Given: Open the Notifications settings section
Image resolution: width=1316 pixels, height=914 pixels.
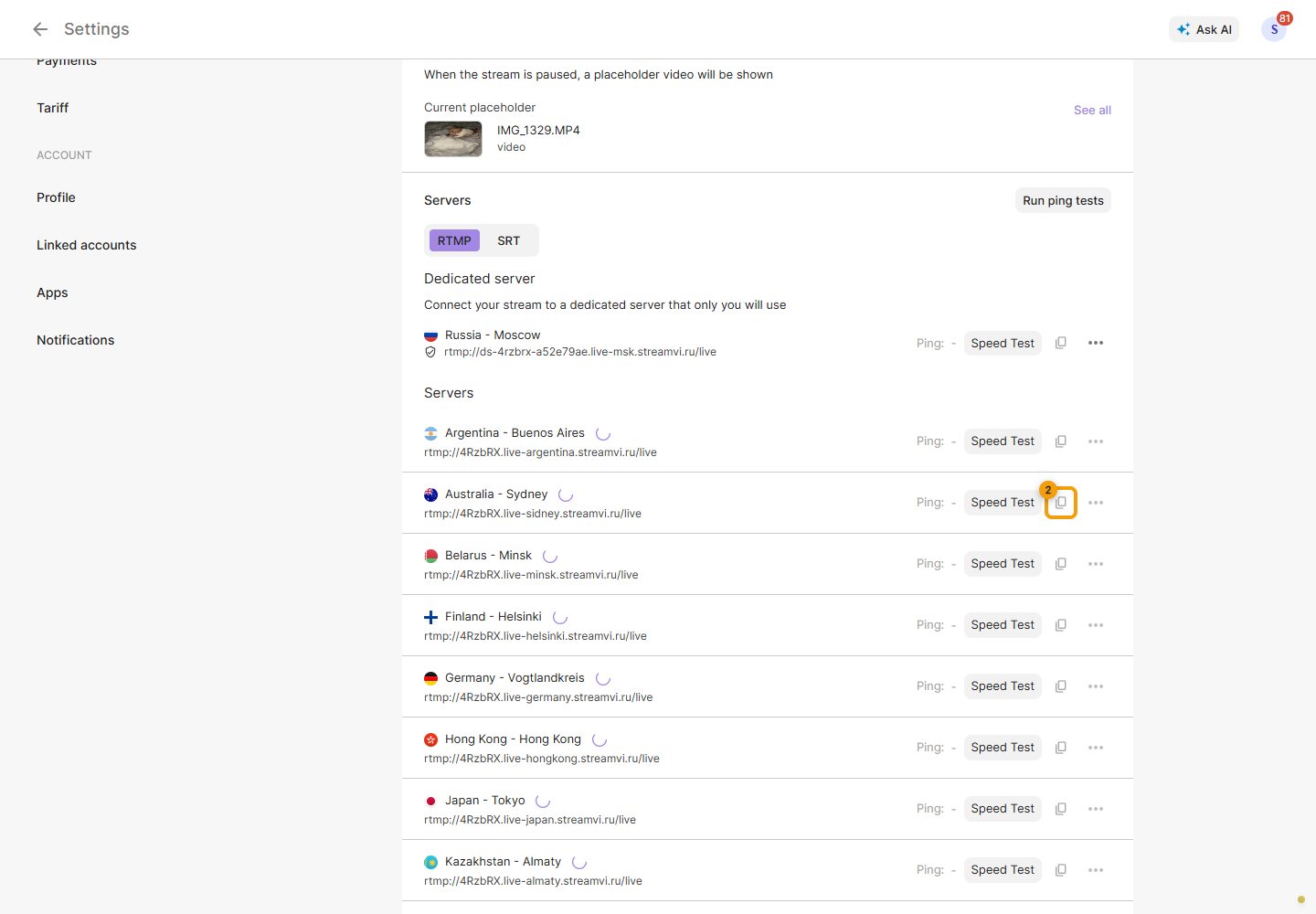Looking at the screenshot, I should (x=76, y=340).
